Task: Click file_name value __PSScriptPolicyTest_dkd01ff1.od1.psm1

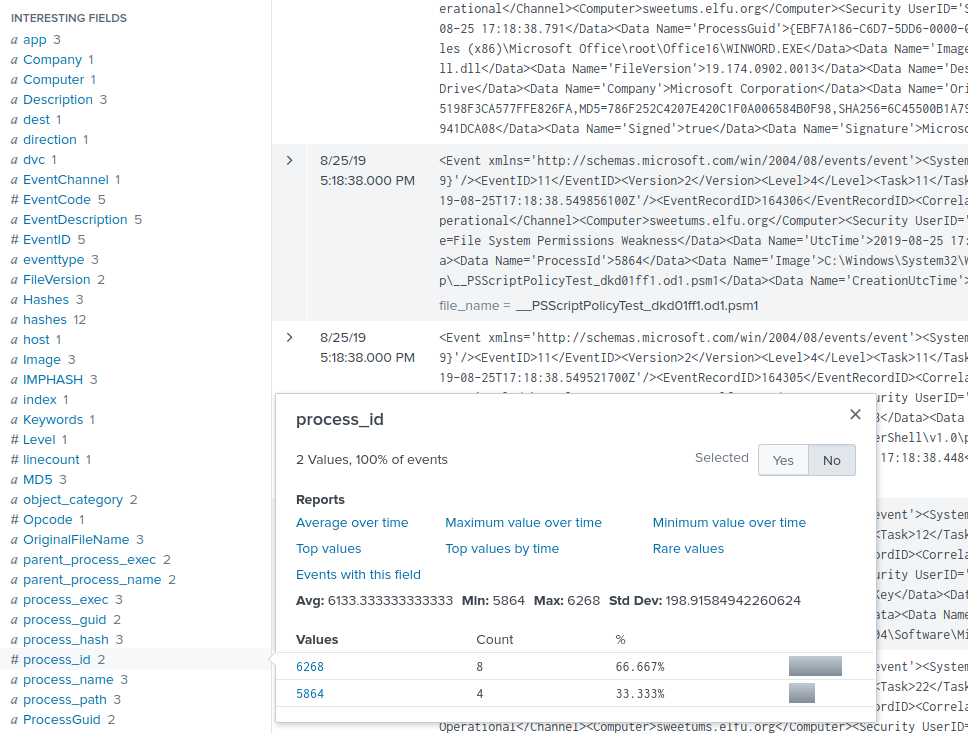Action: (636, 306)
